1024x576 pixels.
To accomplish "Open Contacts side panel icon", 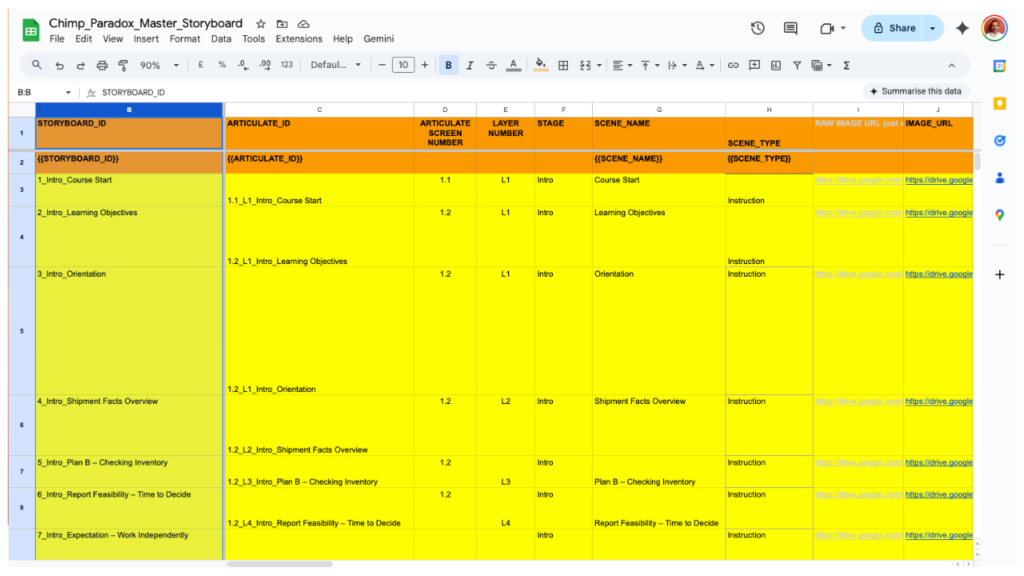I will 999,178.
